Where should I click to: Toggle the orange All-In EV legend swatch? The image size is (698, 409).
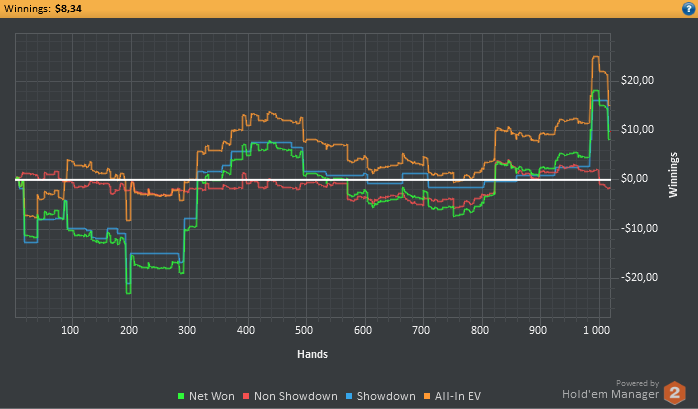tap(427, 396)
